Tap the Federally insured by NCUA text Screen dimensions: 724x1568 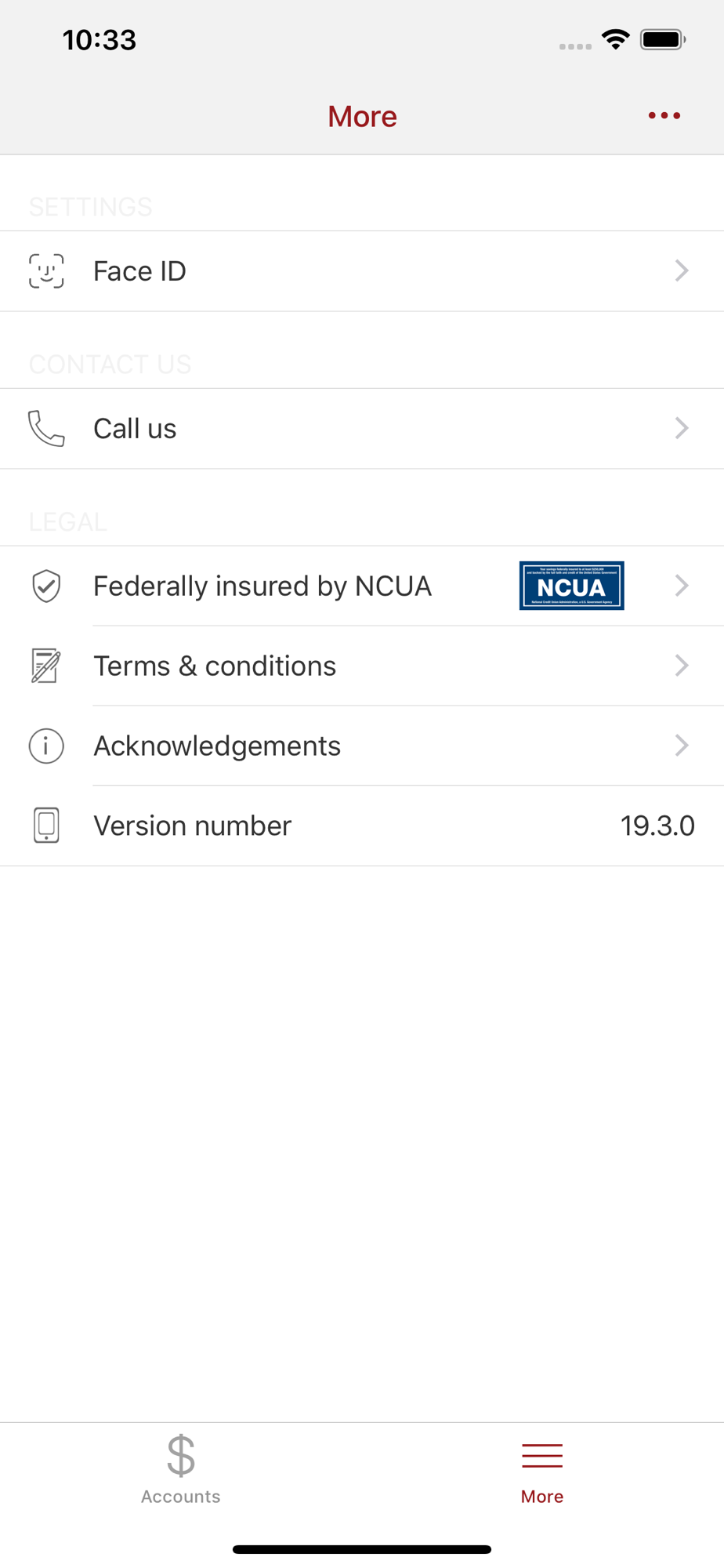coord(262,586)
